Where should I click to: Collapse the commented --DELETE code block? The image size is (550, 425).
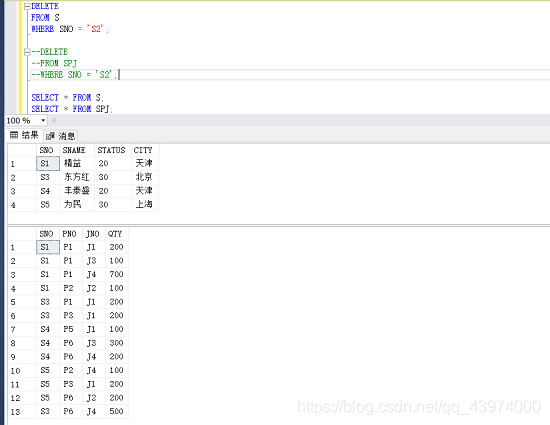point(27,52)
